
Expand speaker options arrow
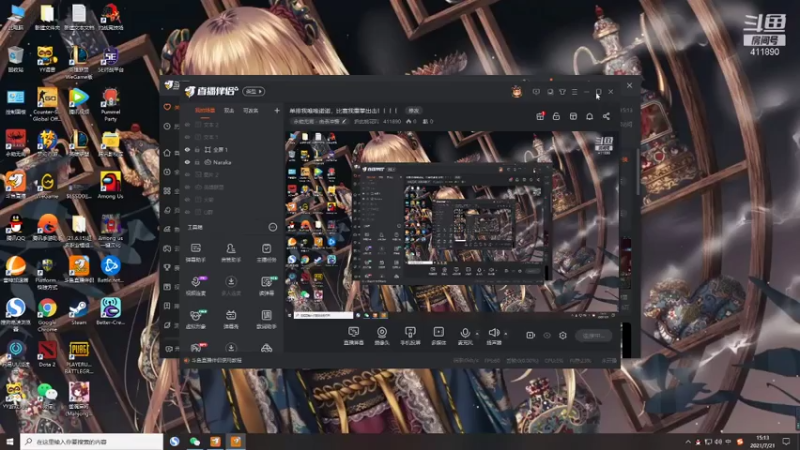pos(506,334)
